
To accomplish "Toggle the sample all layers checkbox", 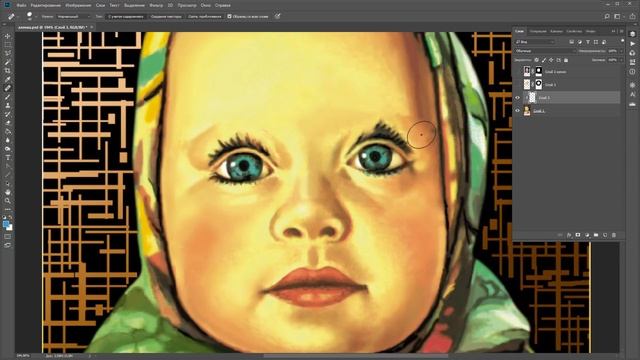I will coord(229,16).
